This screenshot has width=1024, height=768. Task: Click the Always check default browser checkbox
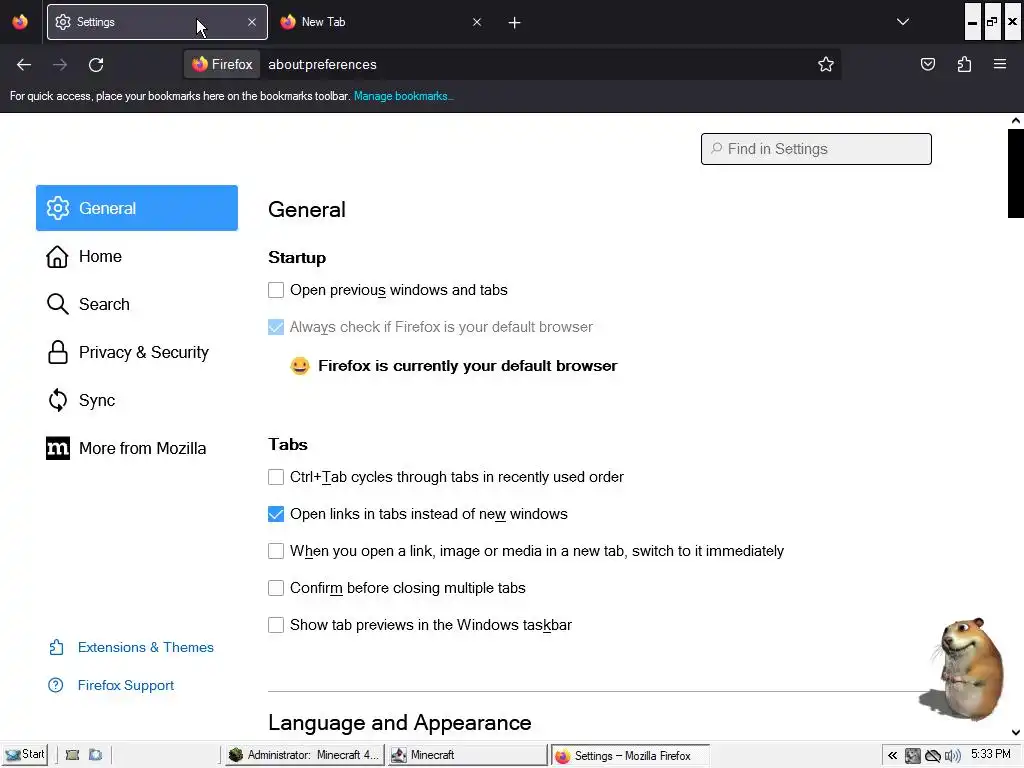pos(276,327)
